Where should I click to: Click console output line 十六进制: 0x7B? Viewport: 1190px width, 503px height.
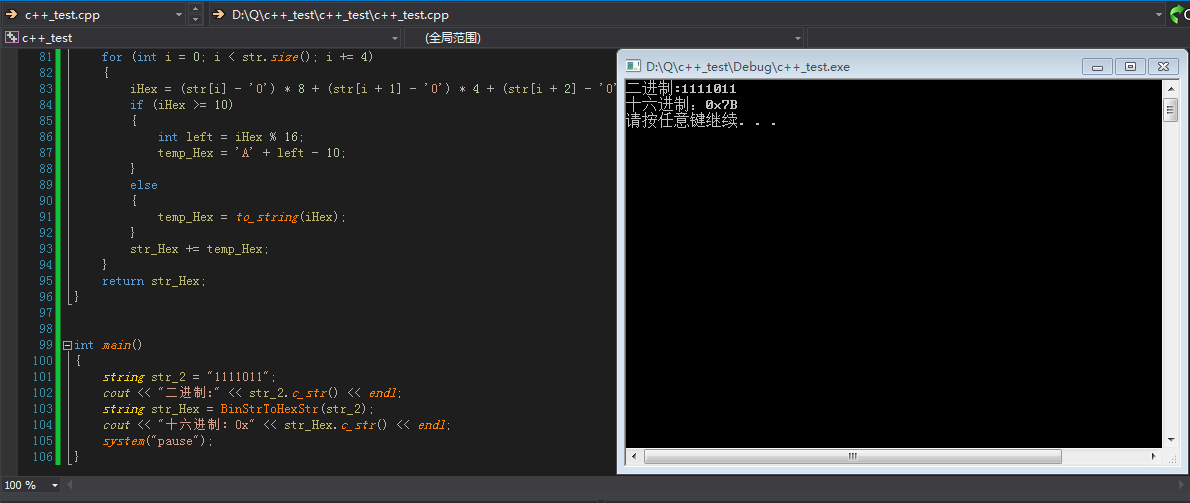click(x=682, y=105)
